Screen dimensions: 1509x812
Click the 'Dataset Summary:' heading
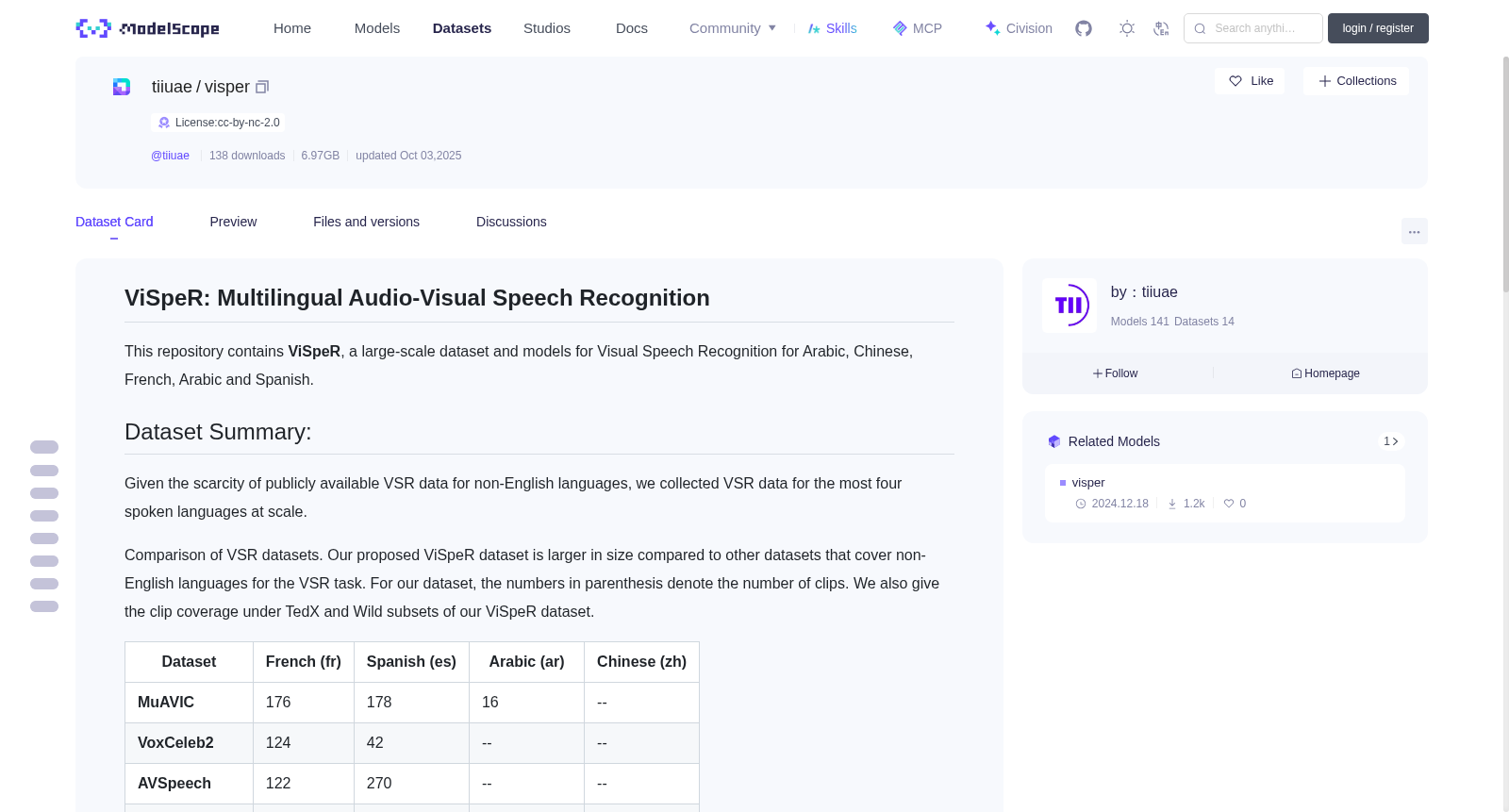coord(218,432)
